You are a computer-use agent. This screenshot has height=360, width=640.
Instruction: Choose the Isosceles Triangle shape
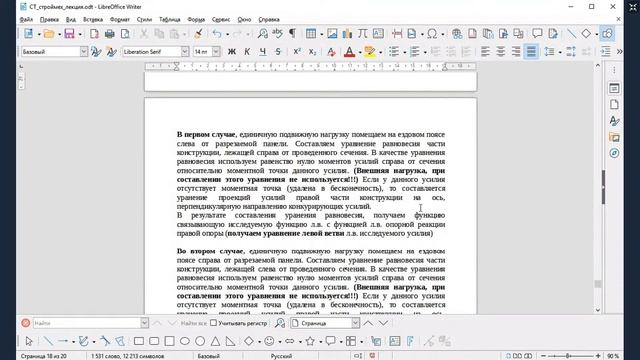pyautogui.click(x=215, y=341)
